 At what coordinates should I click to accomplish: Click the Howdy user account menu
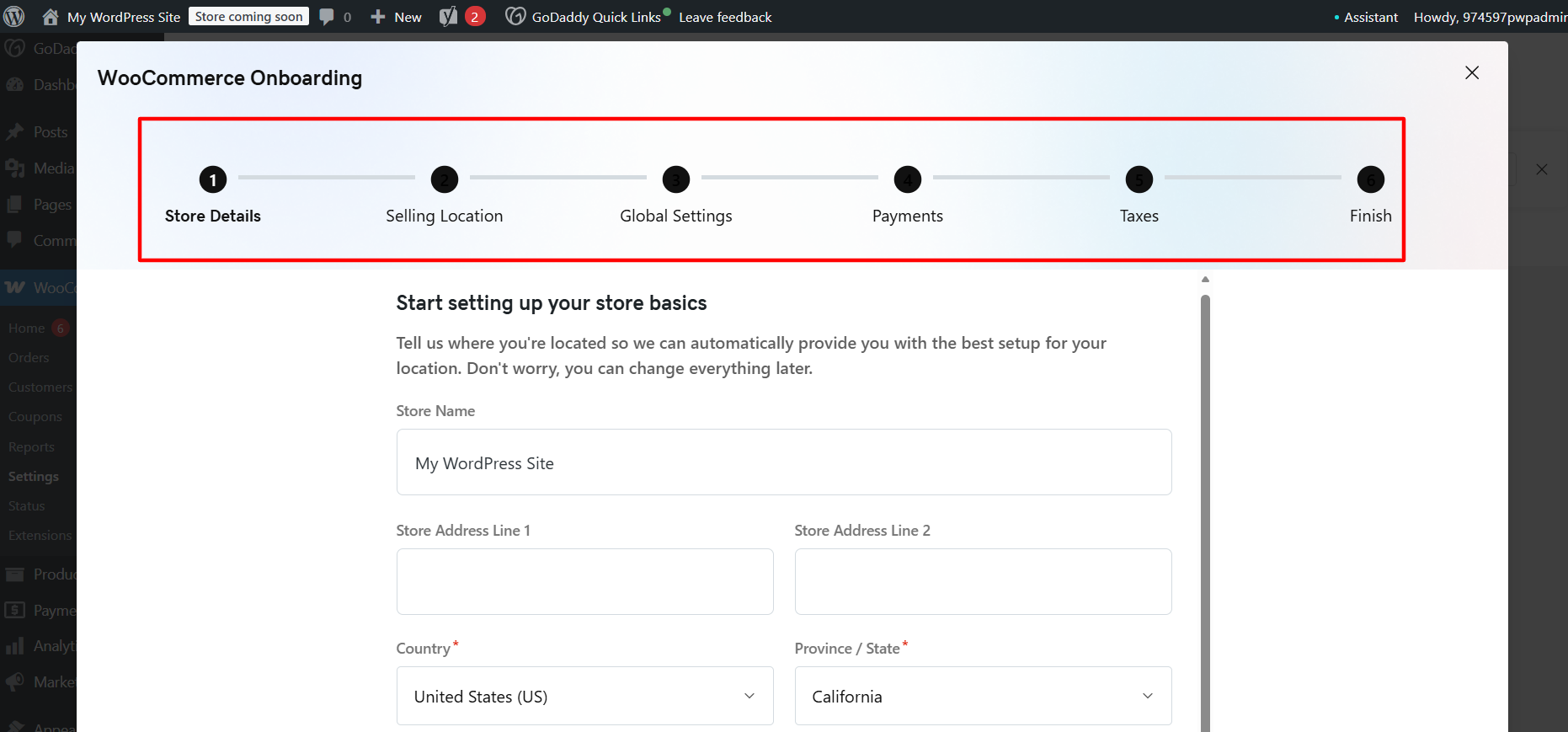click(x=1491, y=17)
